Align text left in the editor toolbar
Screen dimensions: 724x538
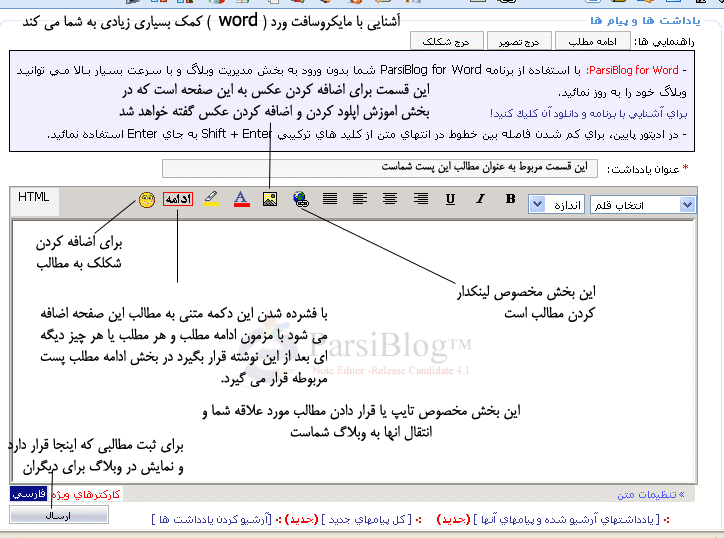tap(360, 199)
